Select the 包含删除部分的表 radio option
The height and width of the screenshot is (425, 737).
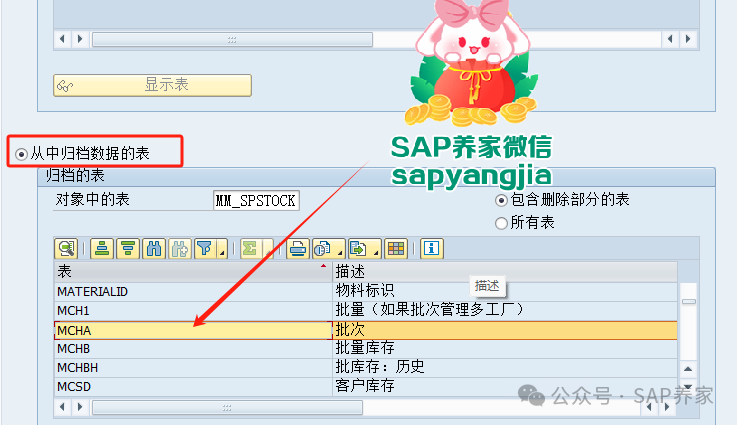502,200
